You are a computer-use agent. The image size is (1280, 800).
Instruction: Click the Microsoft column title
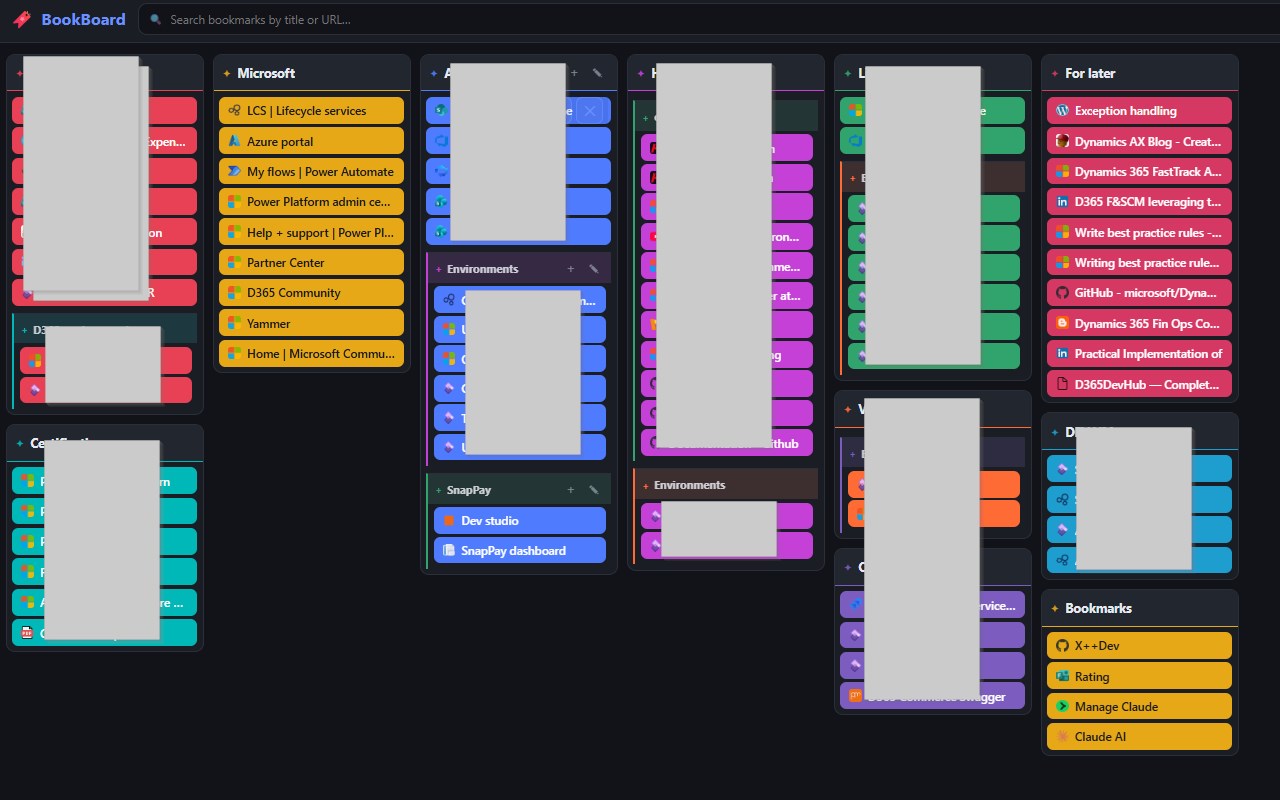point(266,73)
